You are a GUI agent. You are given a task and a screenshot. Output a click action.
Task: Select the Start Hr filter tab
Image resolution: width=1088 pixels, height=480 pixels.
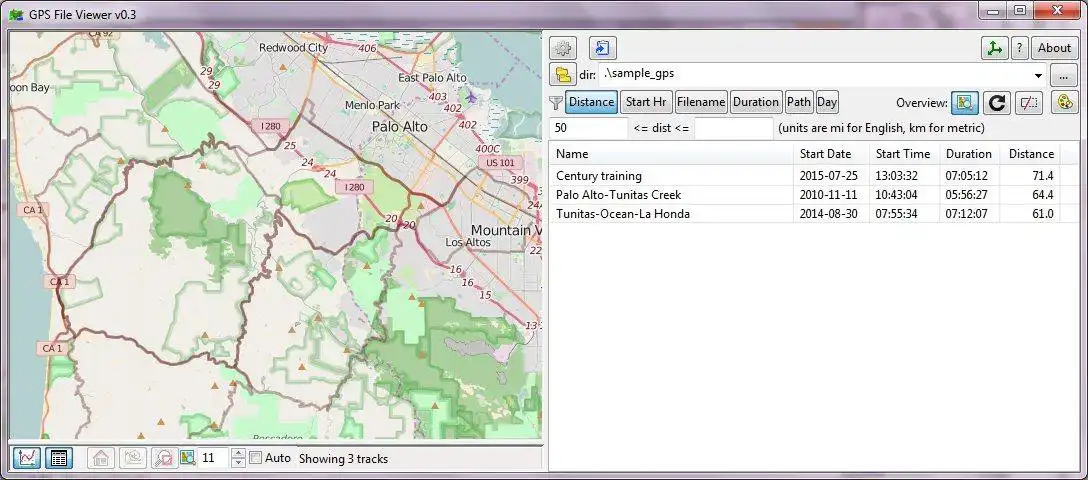click(646, 102)
